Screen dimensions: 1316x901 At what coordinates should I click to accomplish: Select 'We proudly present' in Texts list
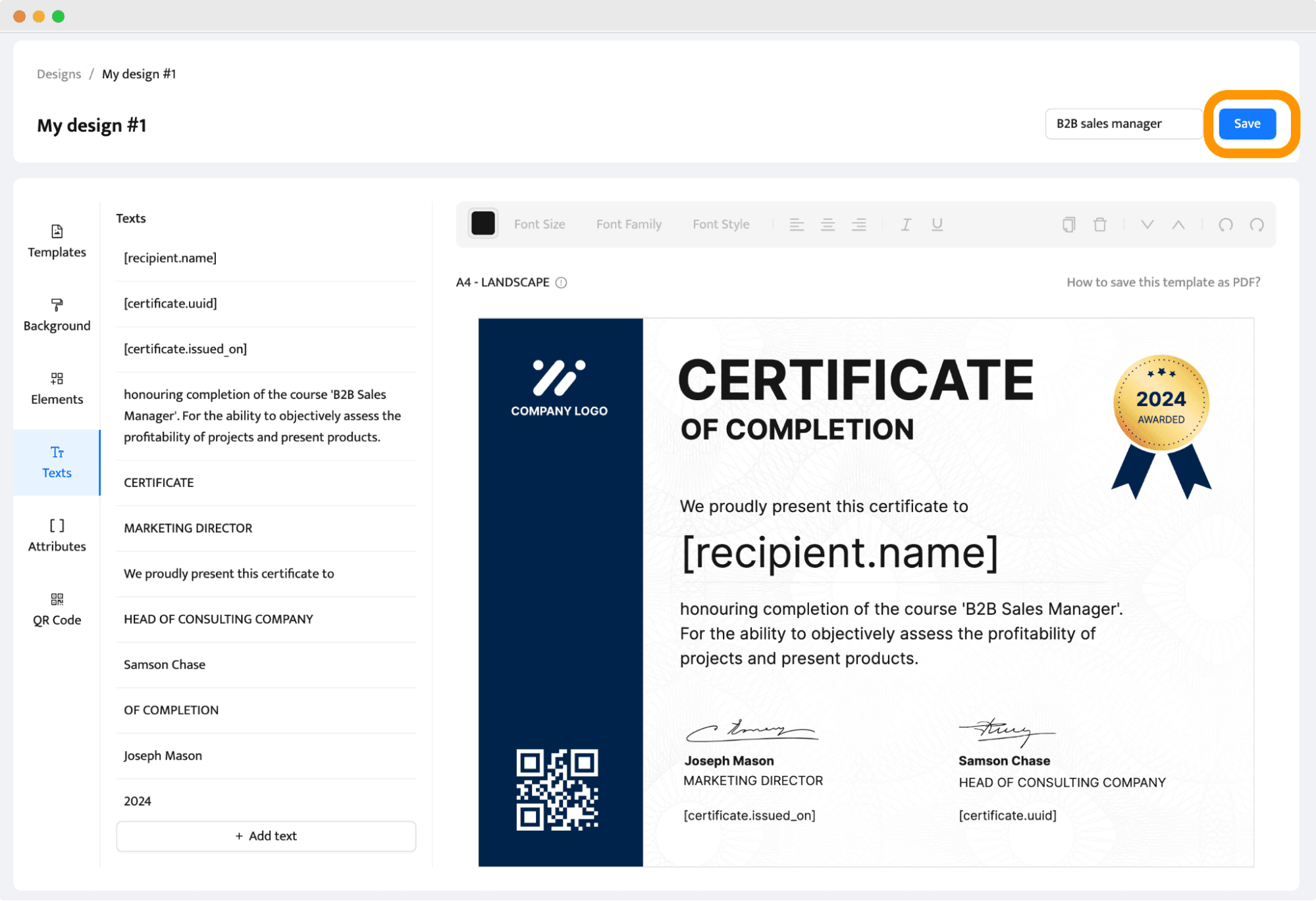pos(266,573)
